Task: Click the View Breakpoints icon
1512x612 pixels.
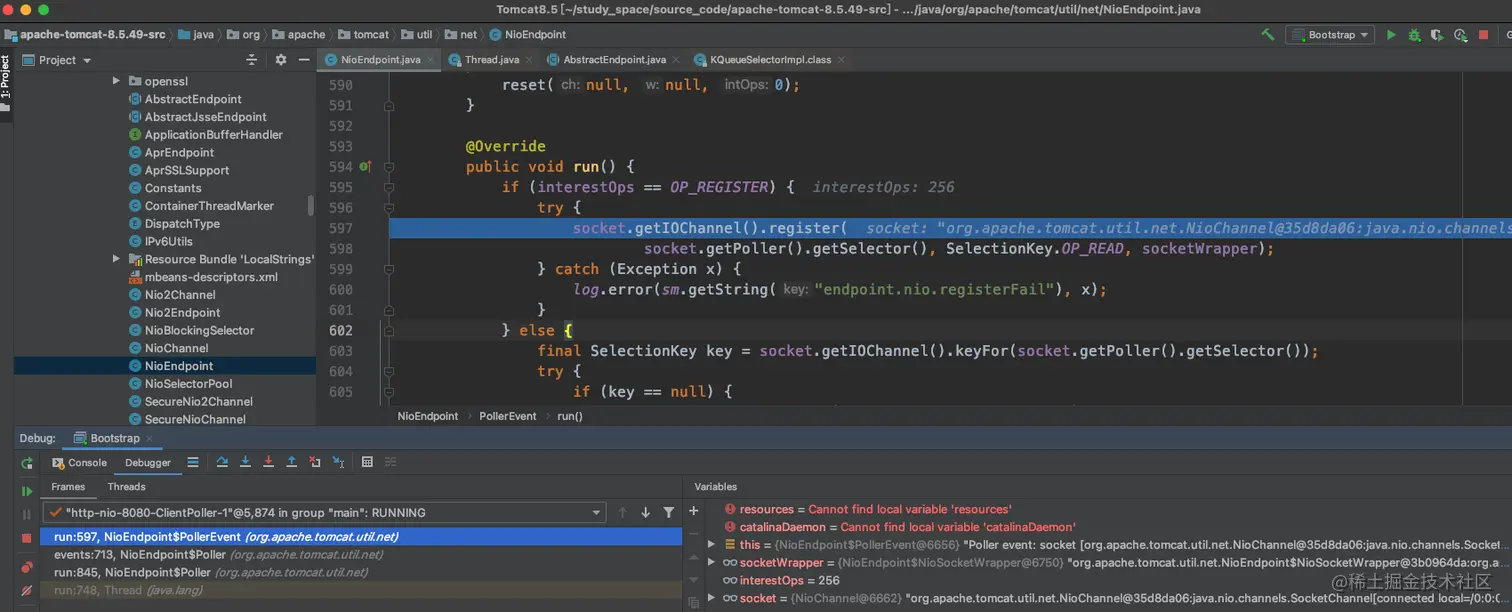Action: (x=27, y=567)
